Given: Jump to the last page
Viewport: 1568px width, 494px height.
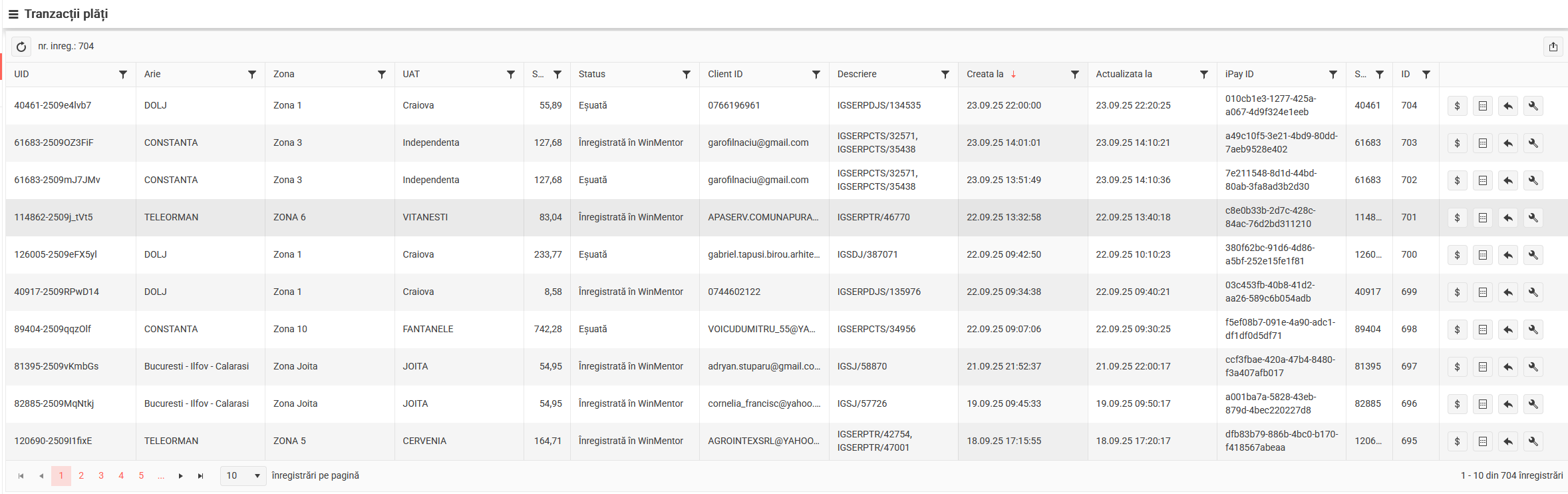Looking at the screenshot, I should point(200,476).
